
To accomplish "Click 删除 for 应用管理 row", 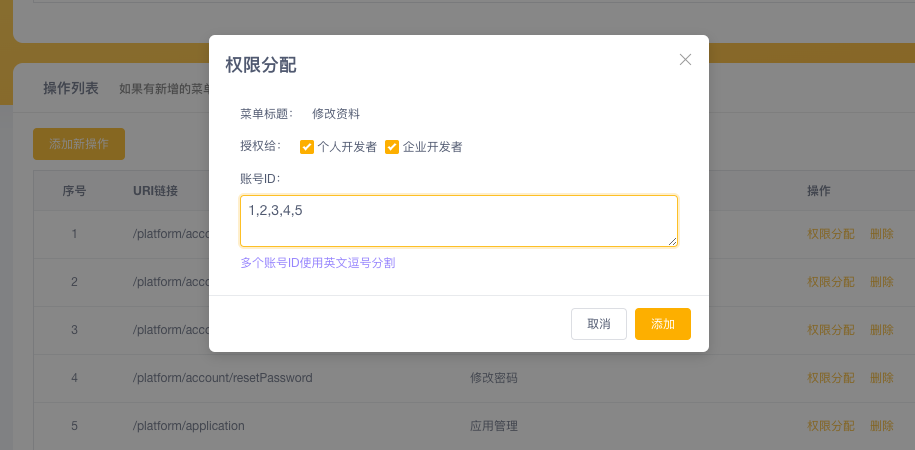I will coord(881,426).
